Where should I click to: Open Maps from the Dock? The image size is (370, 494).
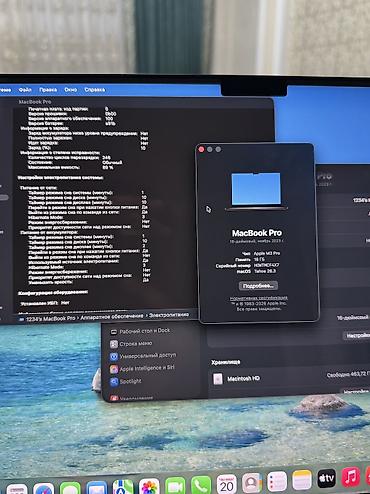pos(123,487)
